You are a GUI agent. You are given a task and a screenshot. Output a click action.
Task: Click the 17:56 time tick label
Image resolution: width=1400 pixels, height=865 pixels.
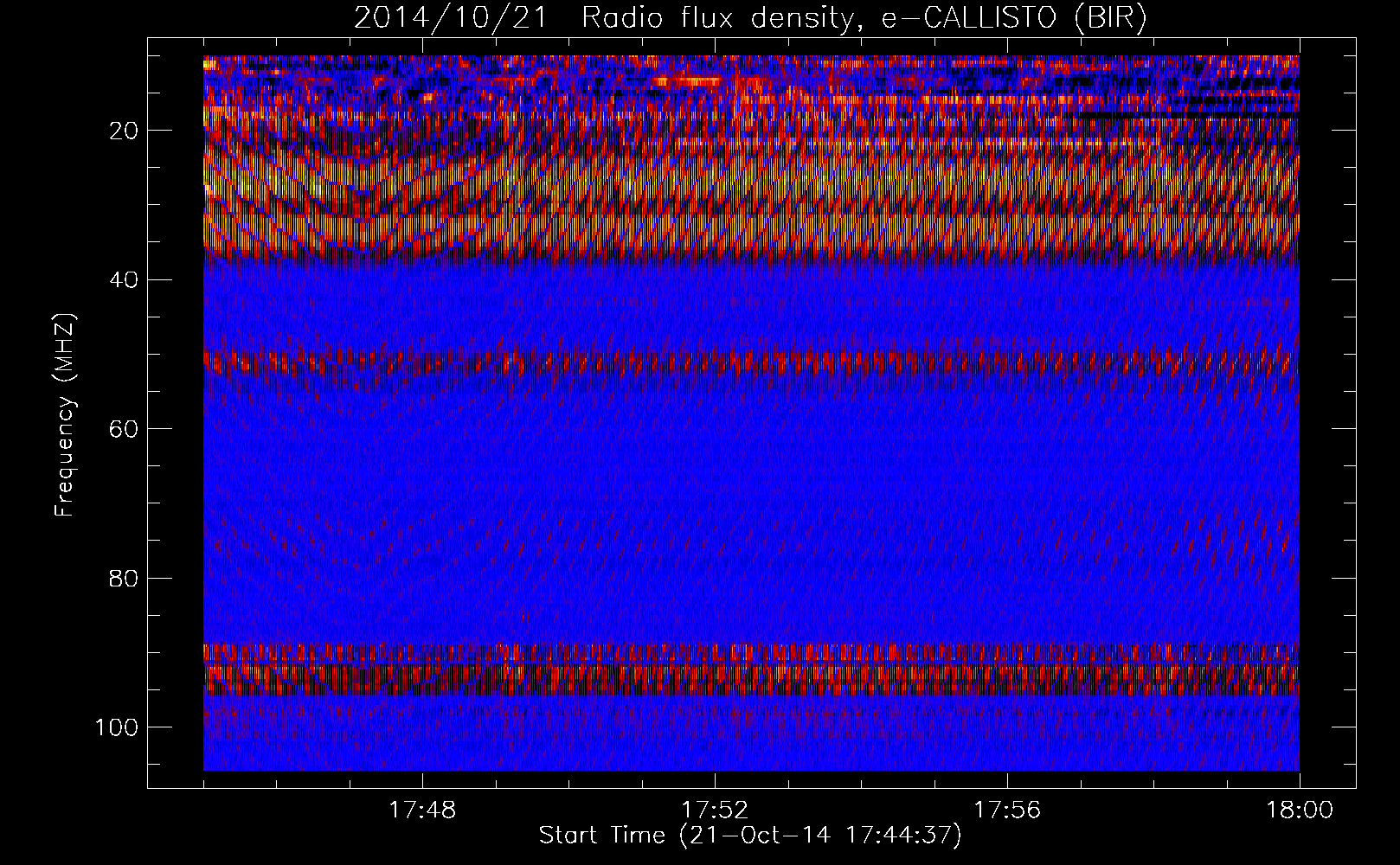click(x=1007, y=811)
